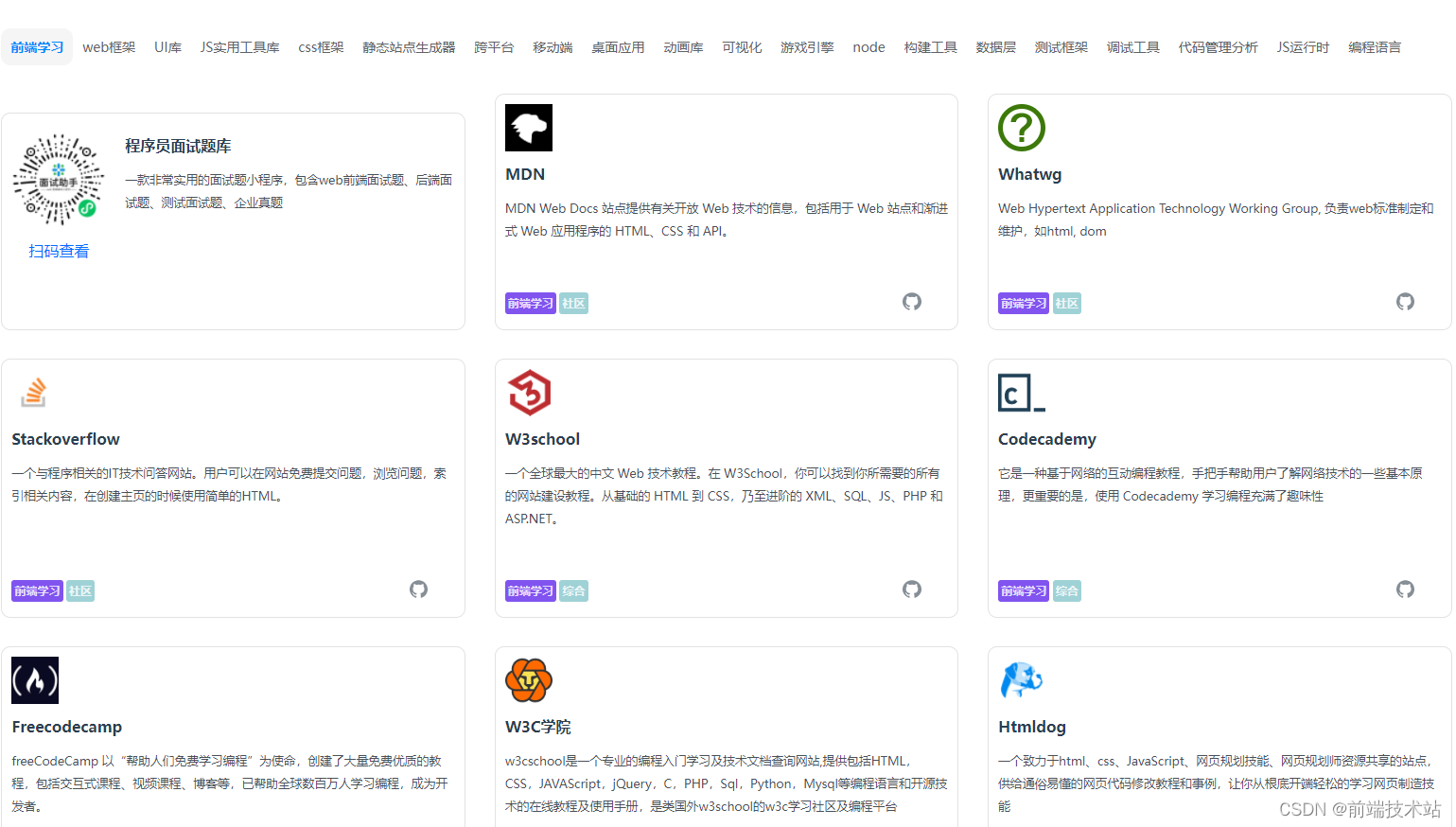
Task: Switch to the 可视化 tab
Action: pyautogui.click(x=742, y=47)
